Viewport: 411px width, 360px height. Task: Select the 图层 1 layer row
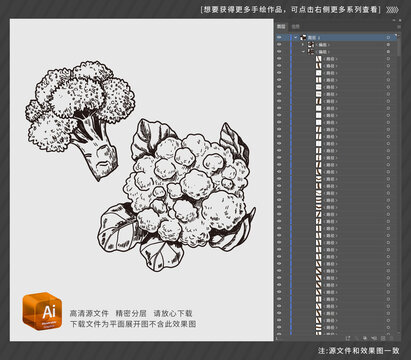coord(337,37)
